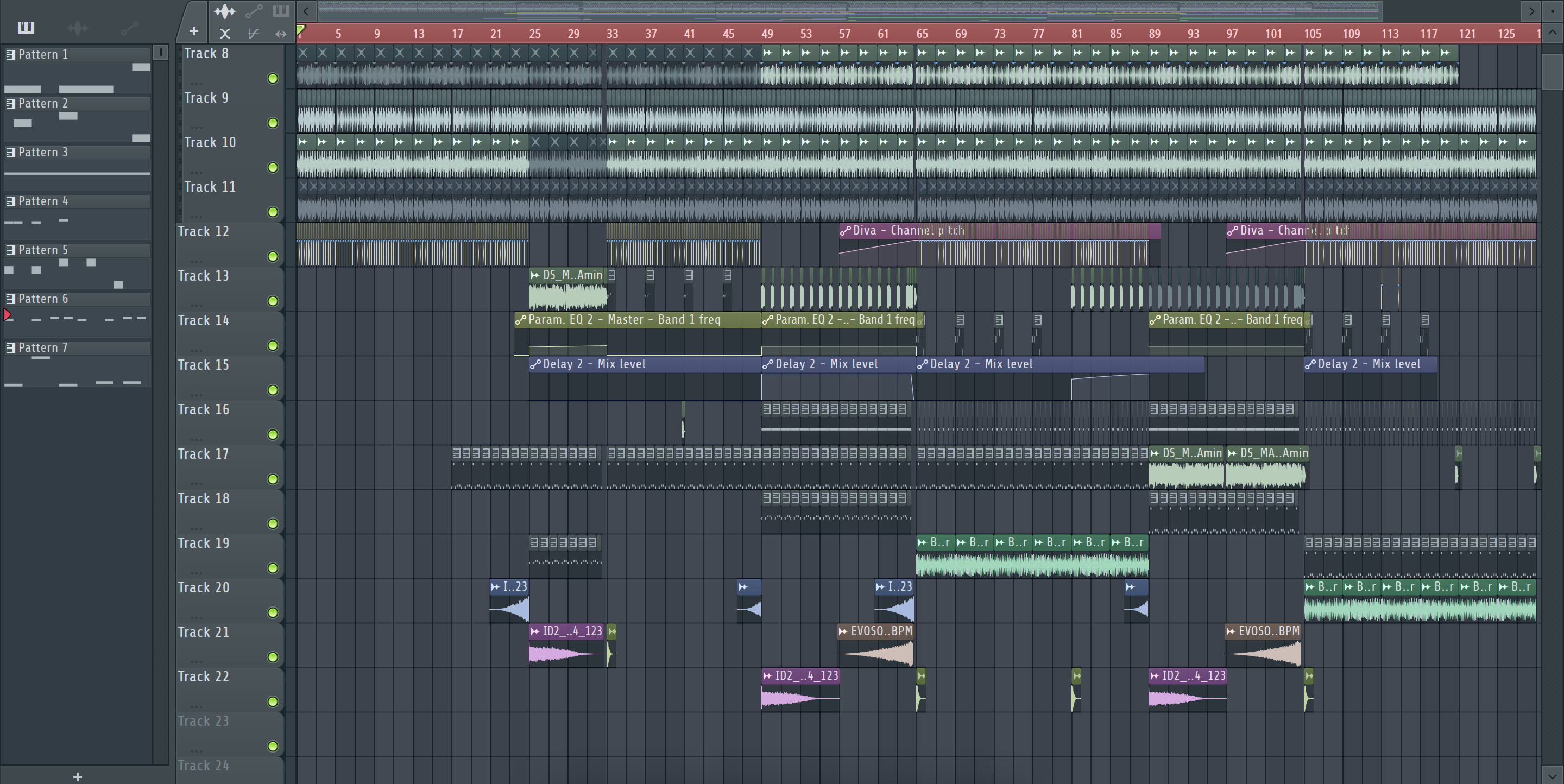Click the green playback start marker at bar 1
This screenshot has width=1564, height=784.
click(300, 30)
